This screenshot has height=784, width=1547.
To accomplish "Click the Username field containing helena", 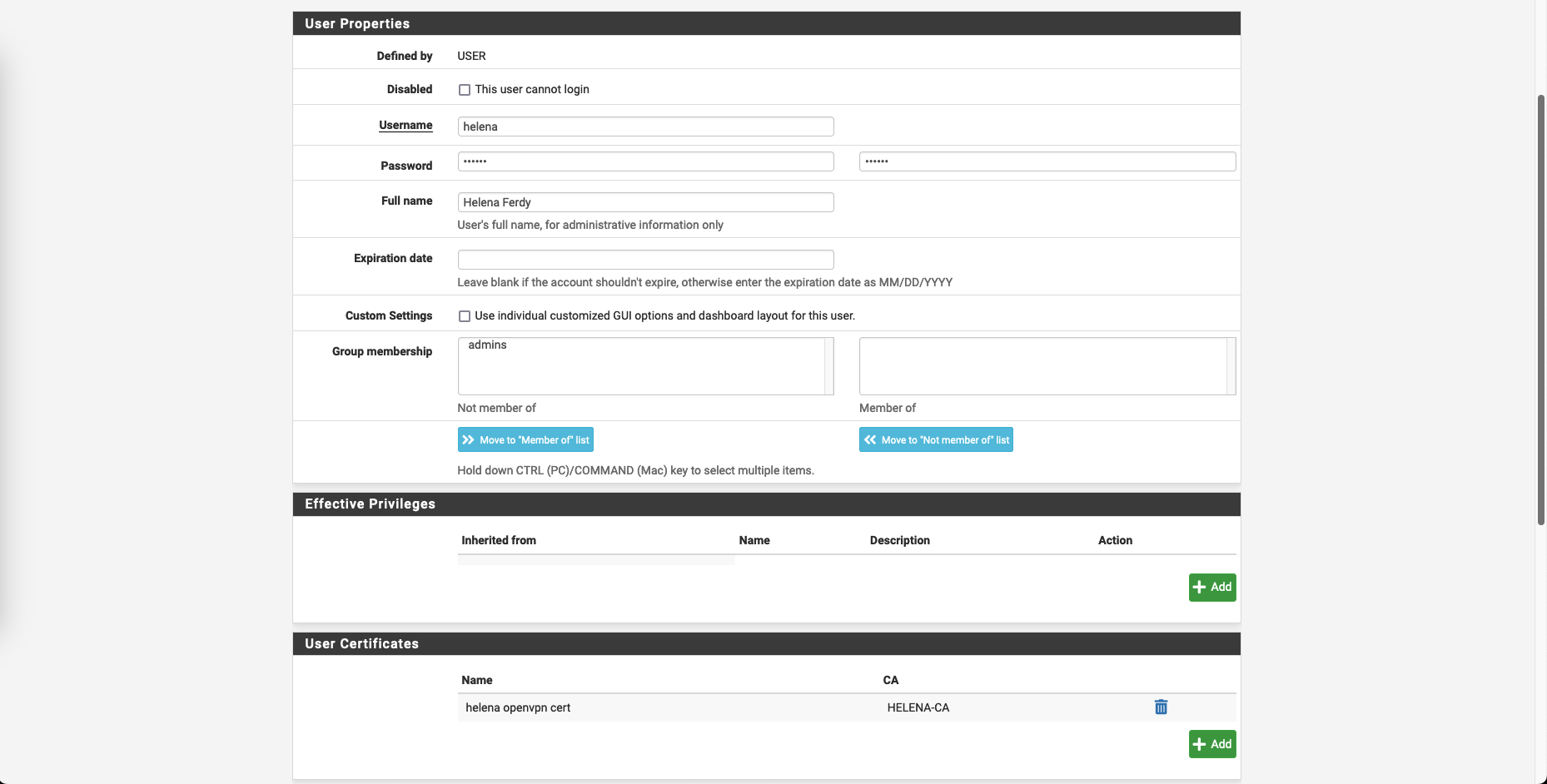I will click(x=645, y=127).
